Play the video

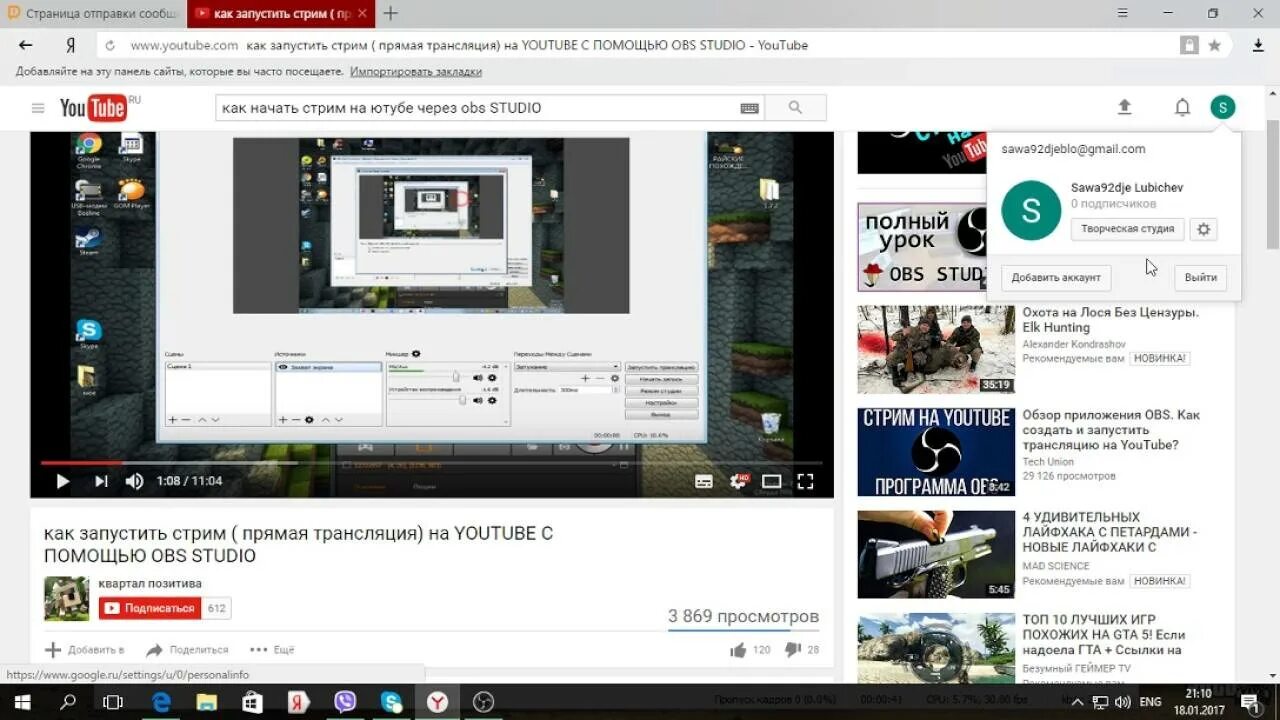(x=62, y=481)
